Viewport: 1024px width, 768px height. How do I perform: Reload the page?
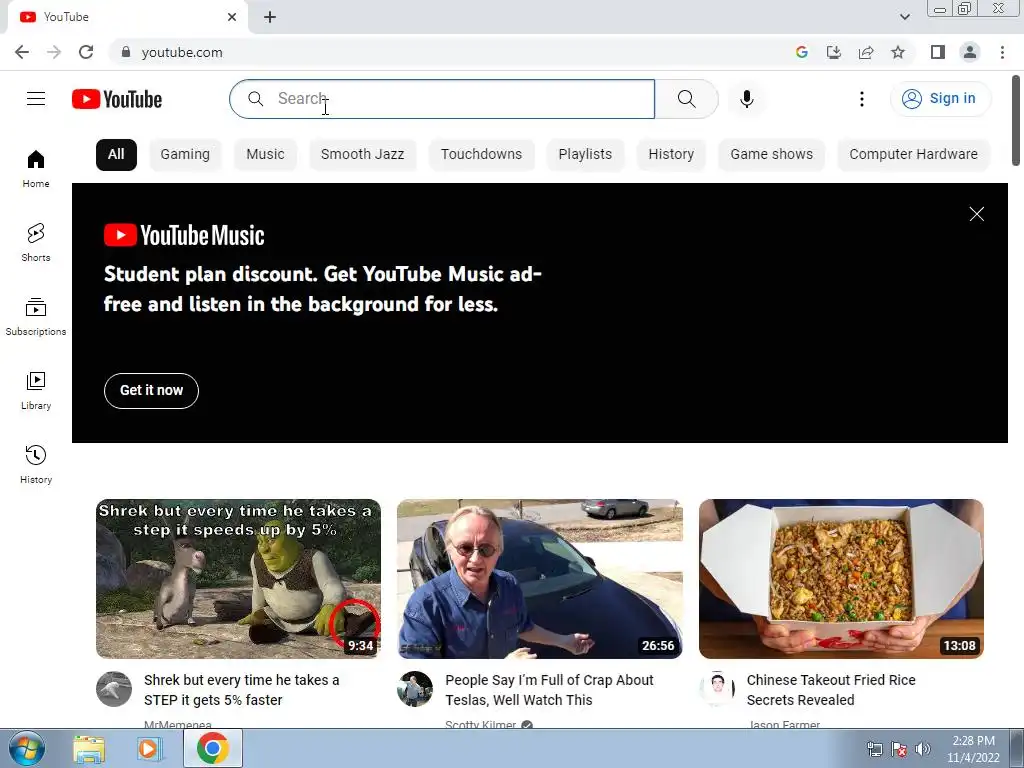(86, 52)
